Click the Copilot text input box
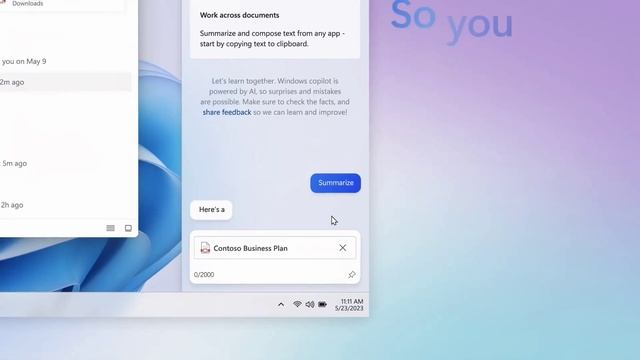The height and width of the screenshot is (360, 640). click(275, 257)
